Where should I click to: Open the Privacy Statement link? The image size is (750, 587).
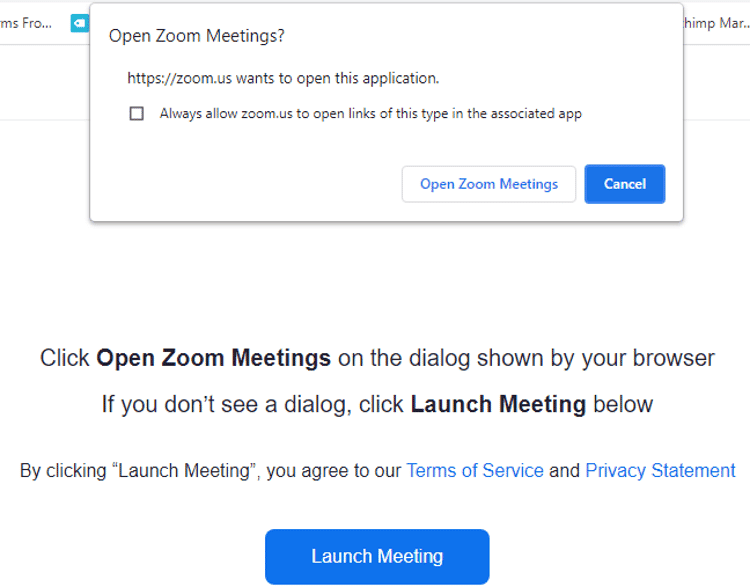[660, 471]
